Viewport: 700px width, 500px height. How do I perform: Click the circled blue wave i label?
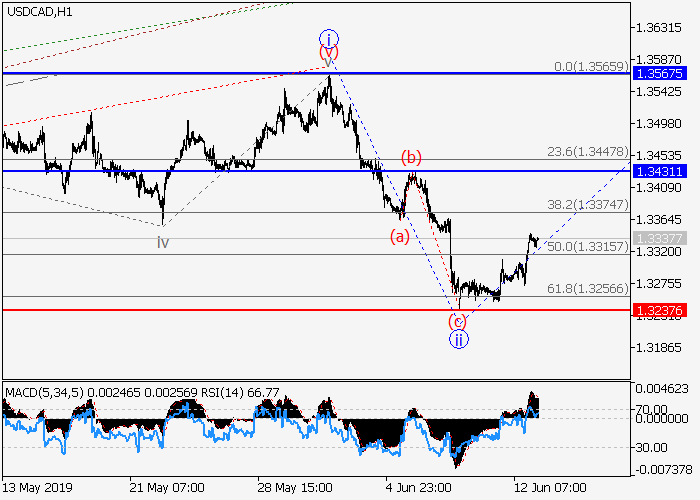(x=327, y=37)
